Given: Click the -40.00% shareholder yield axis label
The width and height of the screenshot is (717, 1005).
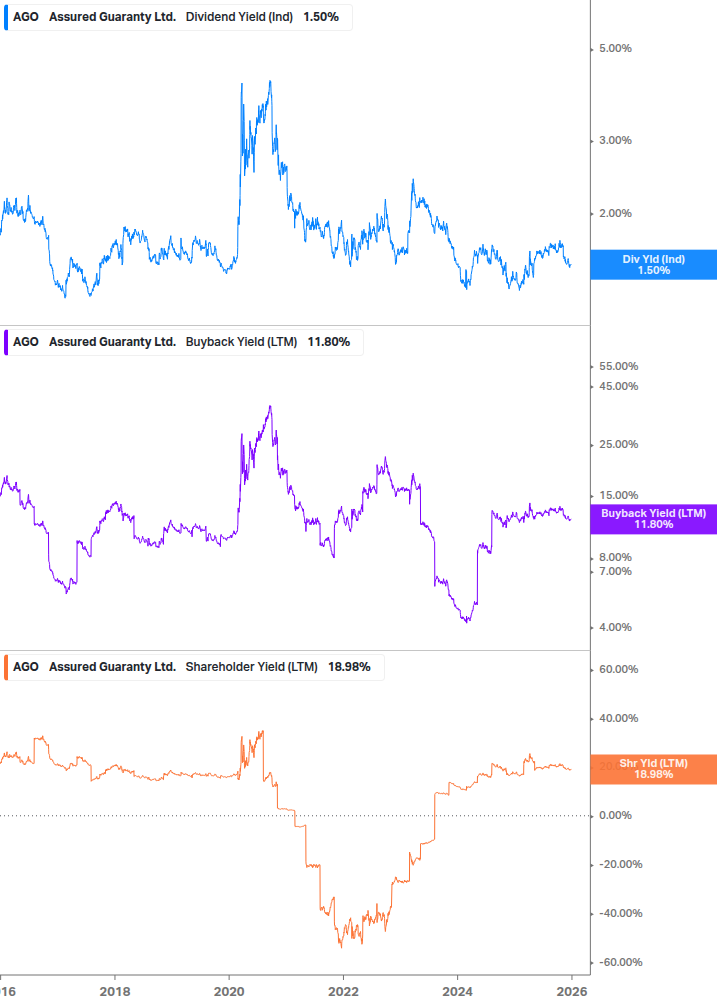Looking at the screenshot, I should pyautogui.click(x=620, y=914).
